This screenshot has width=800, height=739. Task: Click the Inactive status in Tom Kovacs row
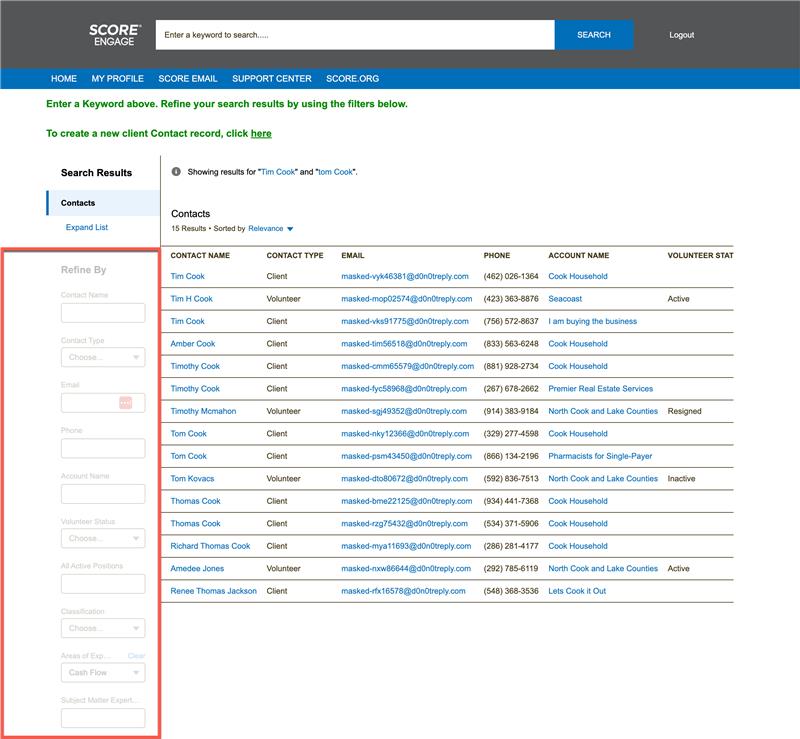[x=681, y=478]
